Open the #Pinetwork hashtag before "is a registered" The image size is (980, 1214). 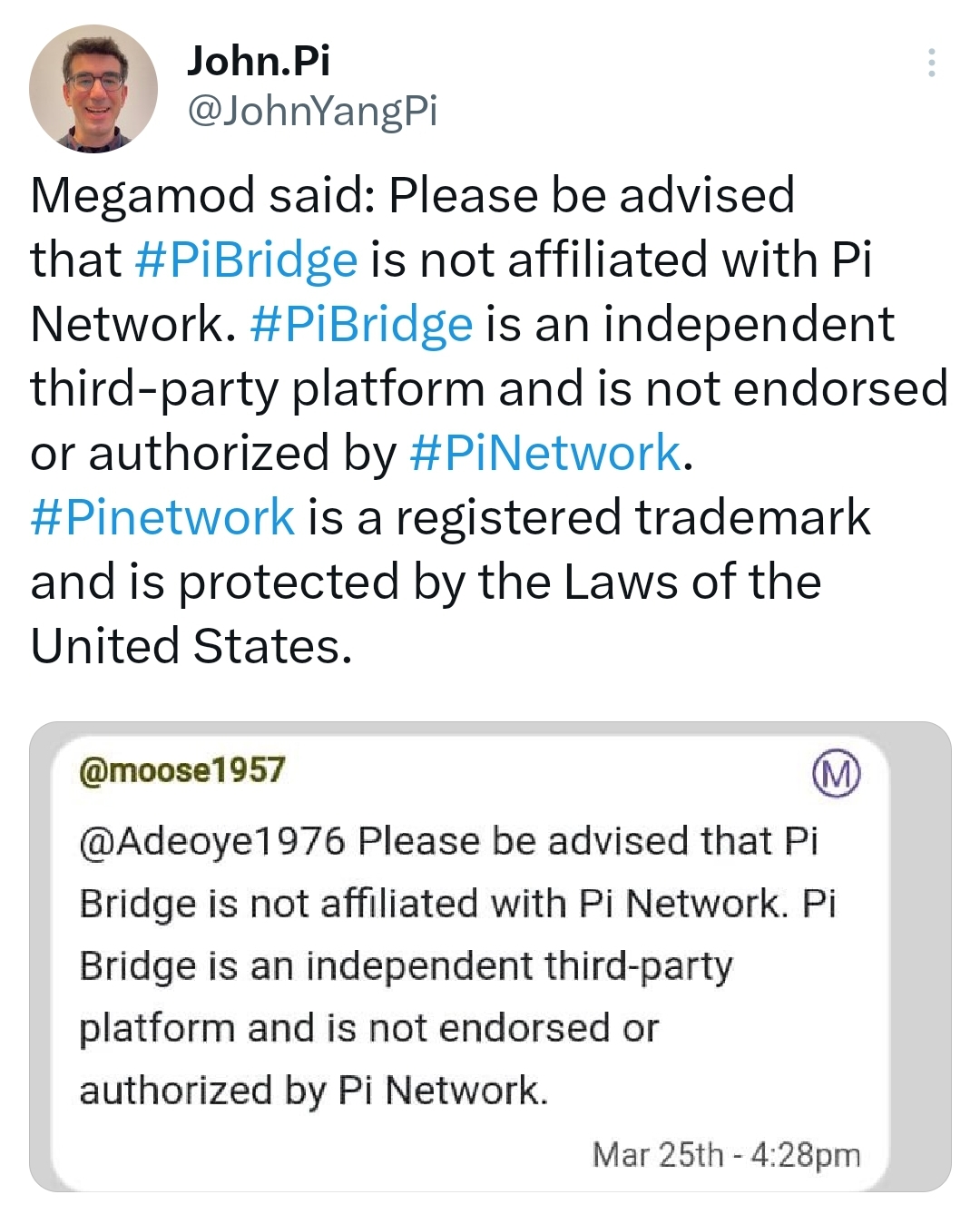pyautogui.click(x=162, y=517)
